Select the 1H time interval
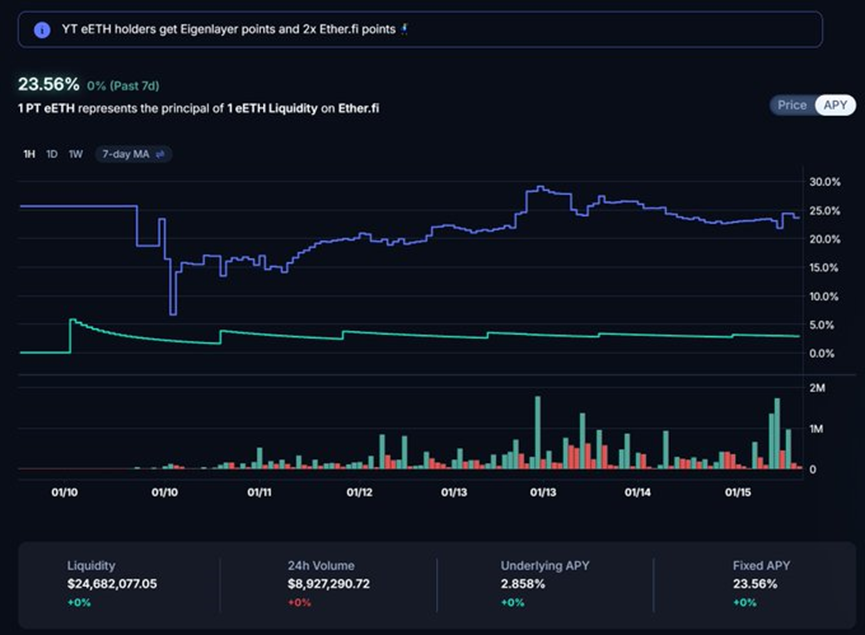Screen dimensions: 865x635 pyautogui.click(x=29, y=154)
